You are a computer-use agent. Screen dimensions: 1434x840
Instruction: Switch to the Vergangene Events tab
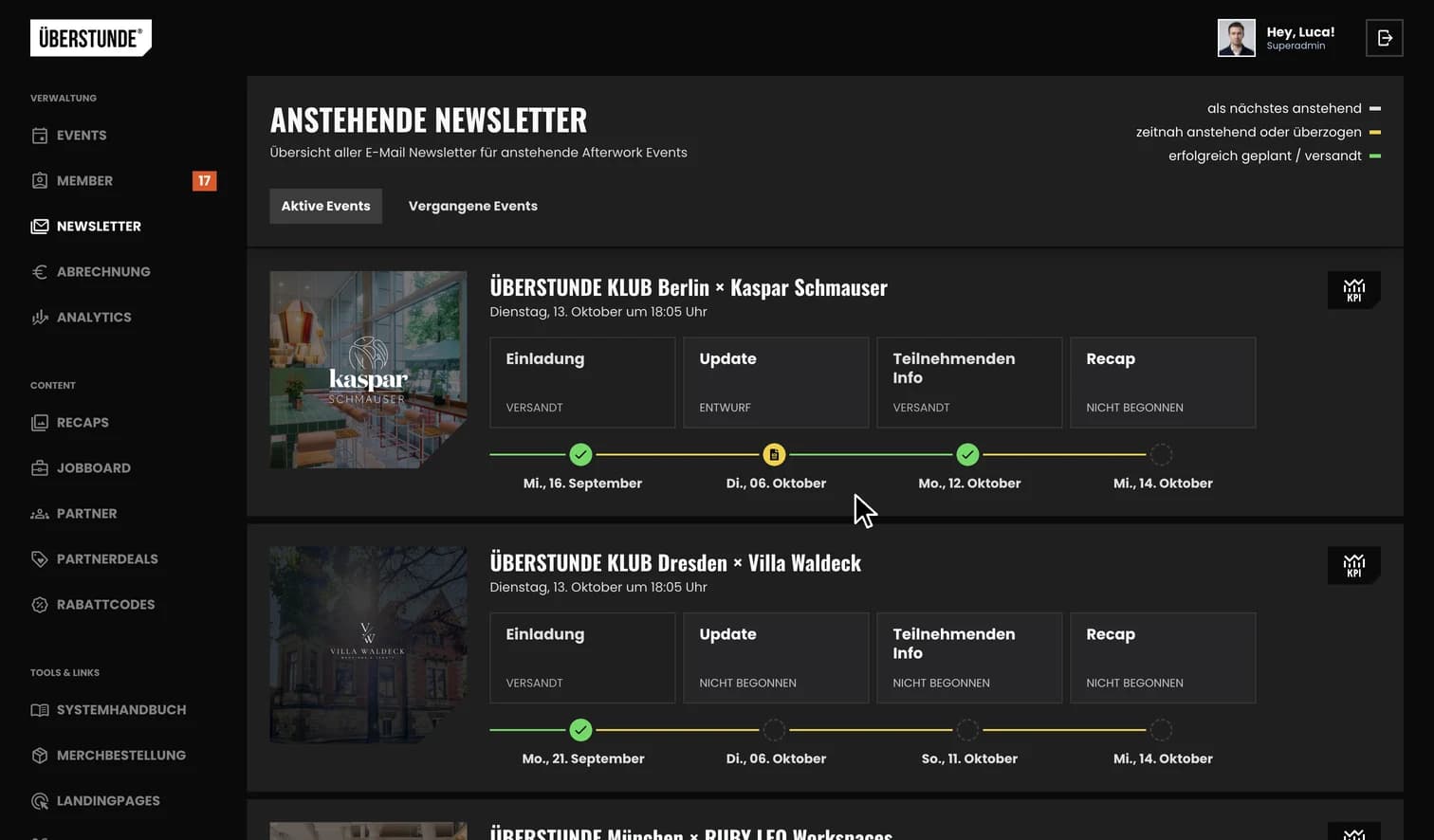473,206
